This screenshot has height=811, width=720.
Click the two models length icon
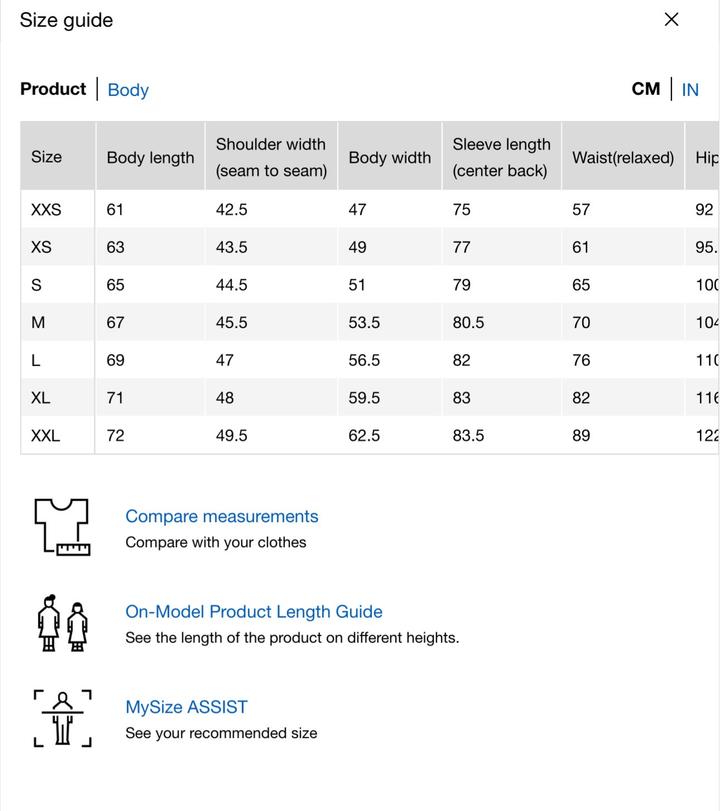(x=62, y=623)
